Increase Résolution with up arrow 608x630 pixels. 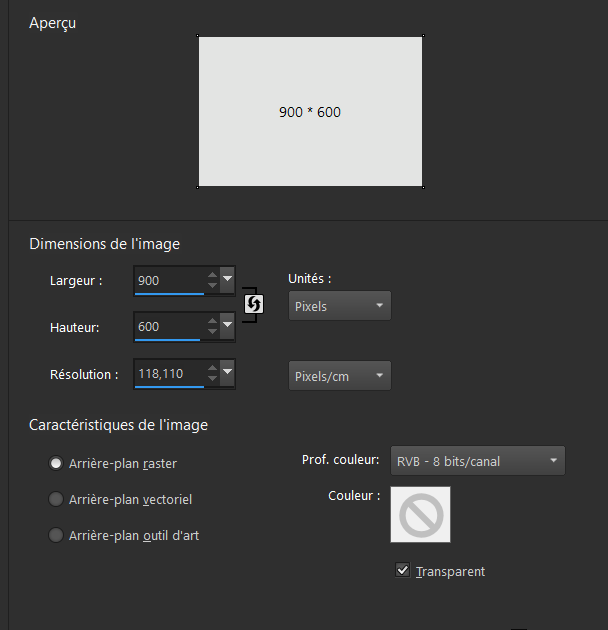(211, 368)
